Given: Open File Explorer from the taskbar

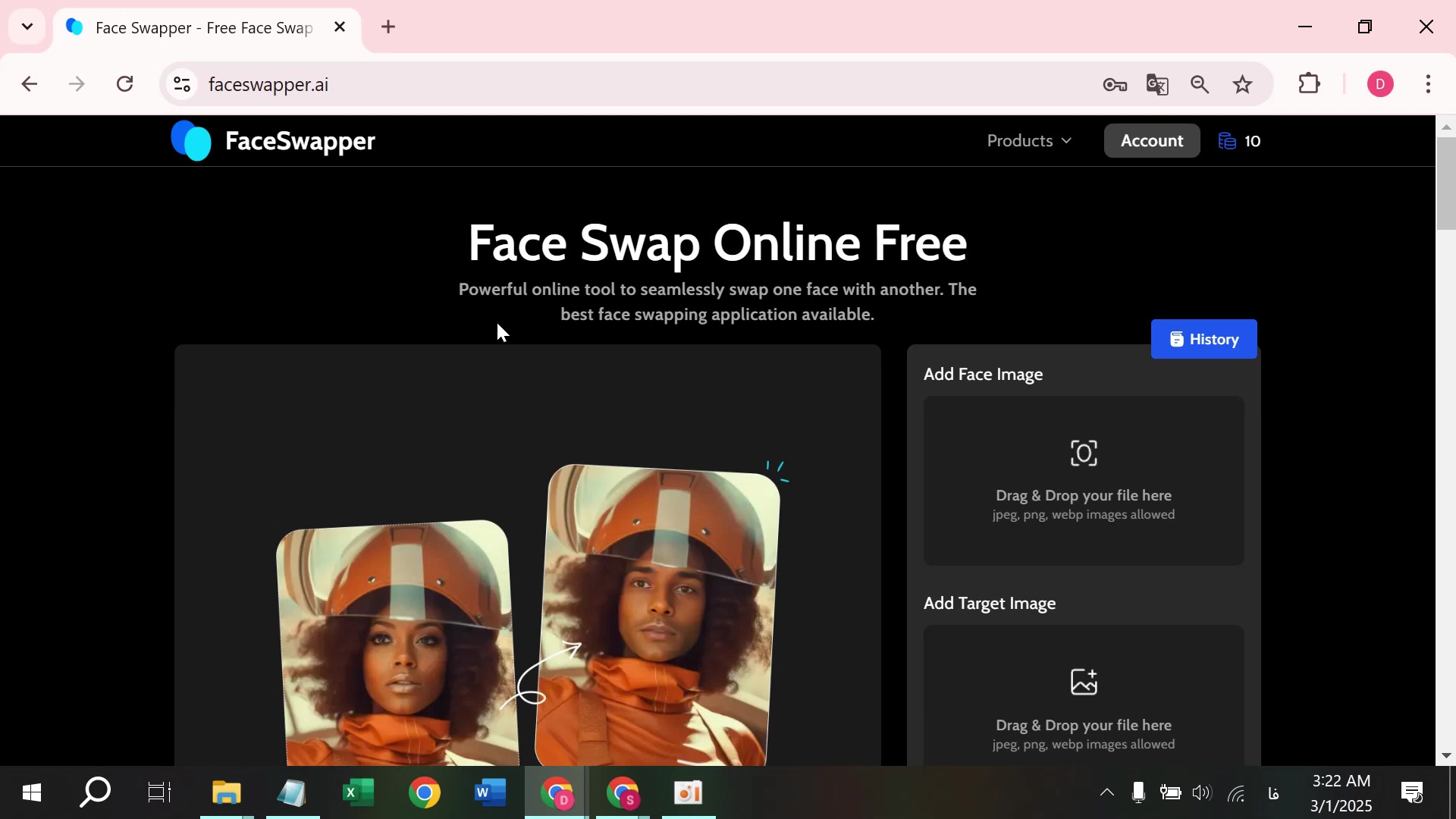Looking at the screenshot, I should pos(226,793).
